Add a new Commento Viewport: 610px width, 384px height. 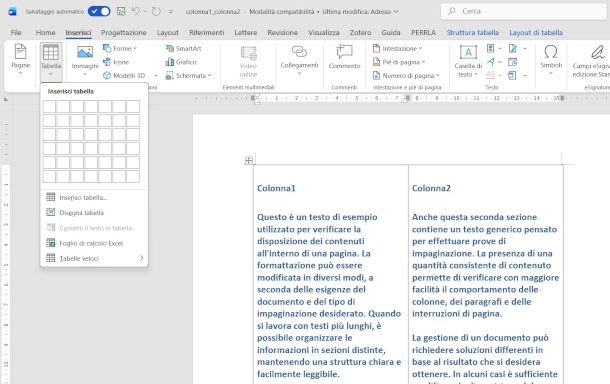tap(344, 58)
